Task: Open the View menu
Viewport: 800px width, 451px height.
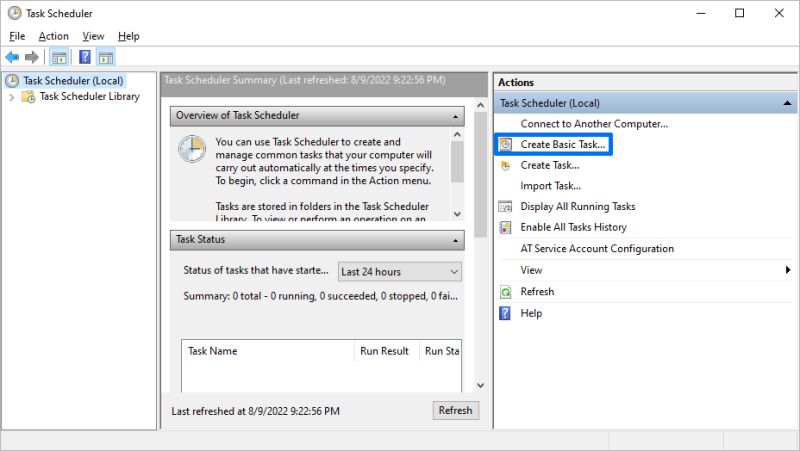Action: pos(93,36)
